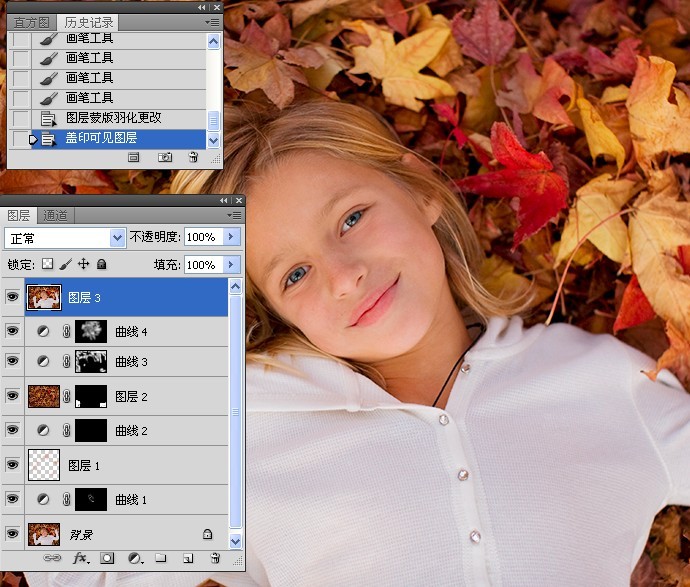Click mask link chain of 曲线 4
The height and width of the screenshot is (587, 690).
click(66, 331)
